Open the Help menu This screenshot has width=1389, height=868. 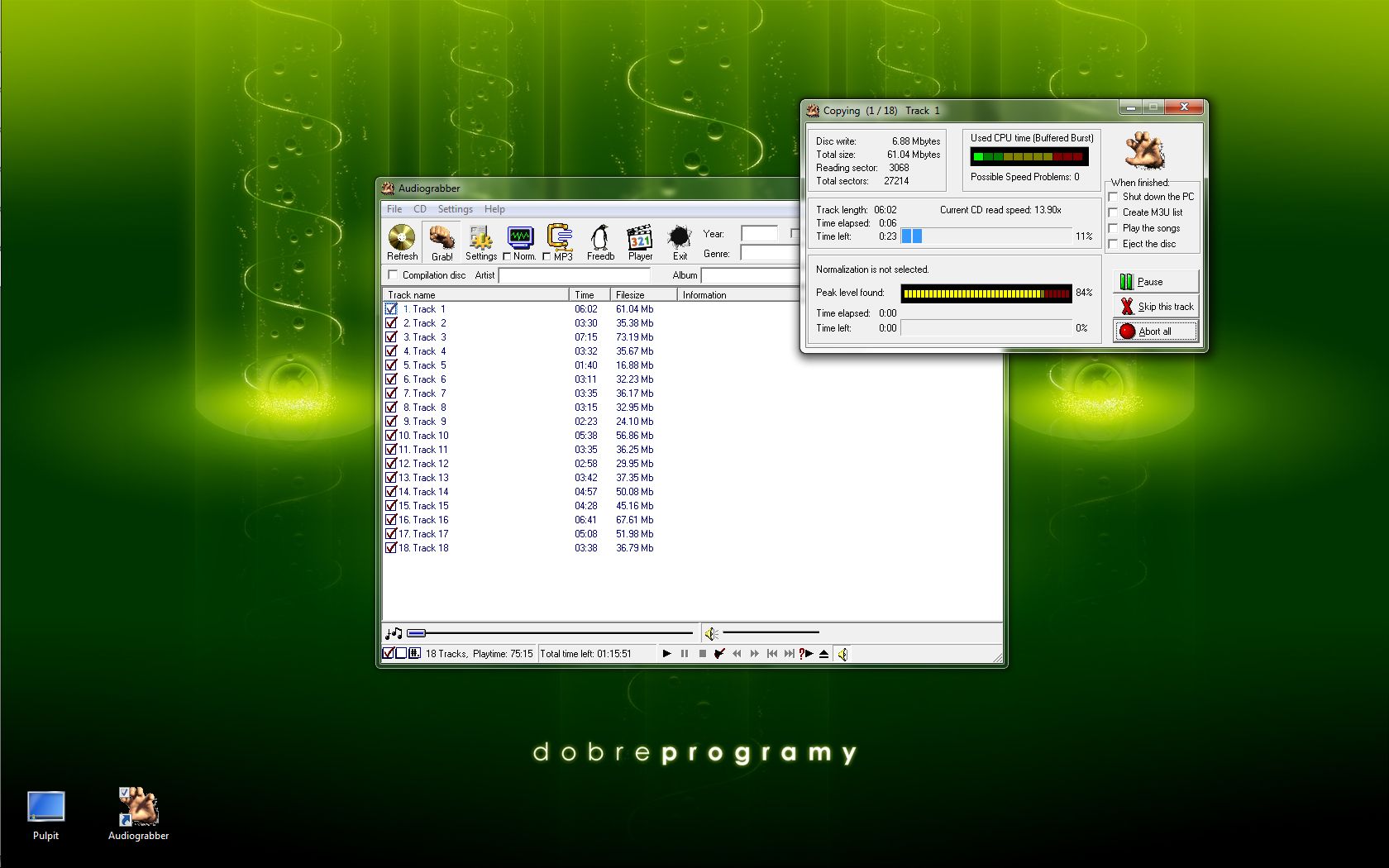click(x=494, y=209)
